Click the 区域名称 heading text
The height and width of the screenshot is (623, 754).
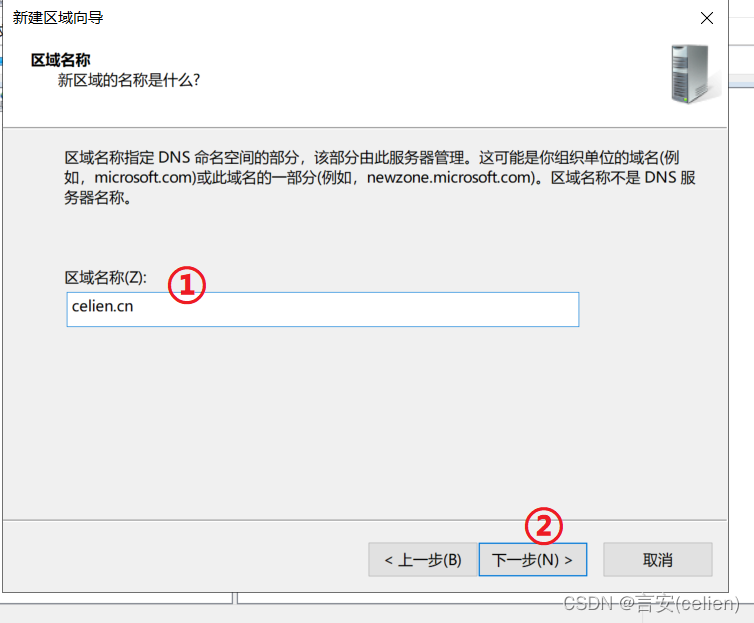pos(61,60)
